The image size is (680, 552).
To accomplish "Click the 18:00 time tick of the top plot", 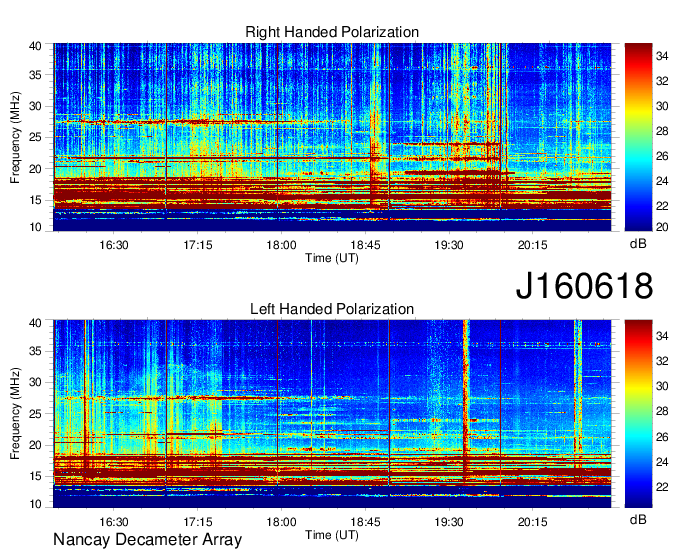I will click(x=281, y=245).
